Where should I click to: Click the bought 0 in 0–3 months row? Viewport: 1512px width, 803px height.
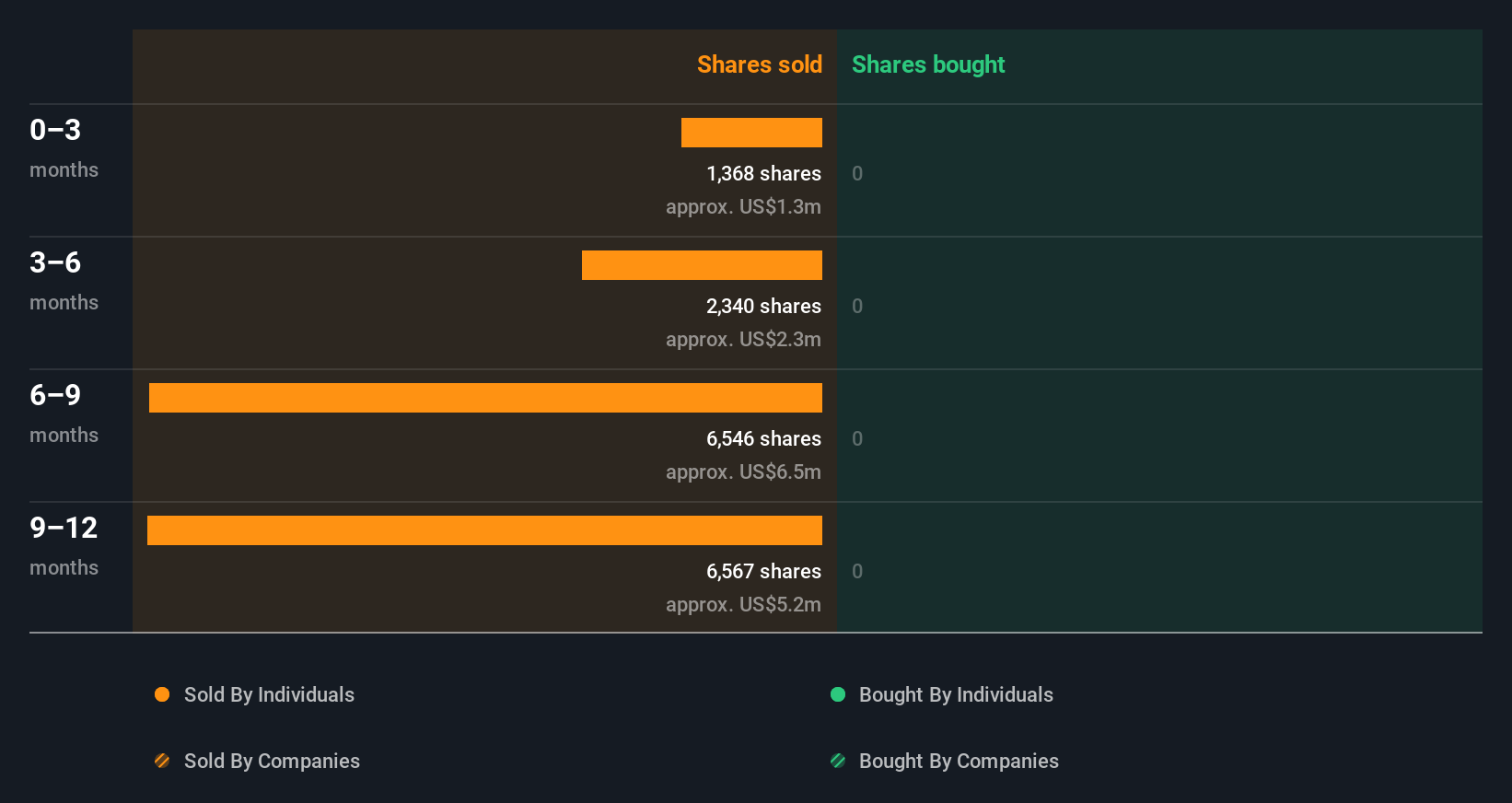click(x=857, y=173)
